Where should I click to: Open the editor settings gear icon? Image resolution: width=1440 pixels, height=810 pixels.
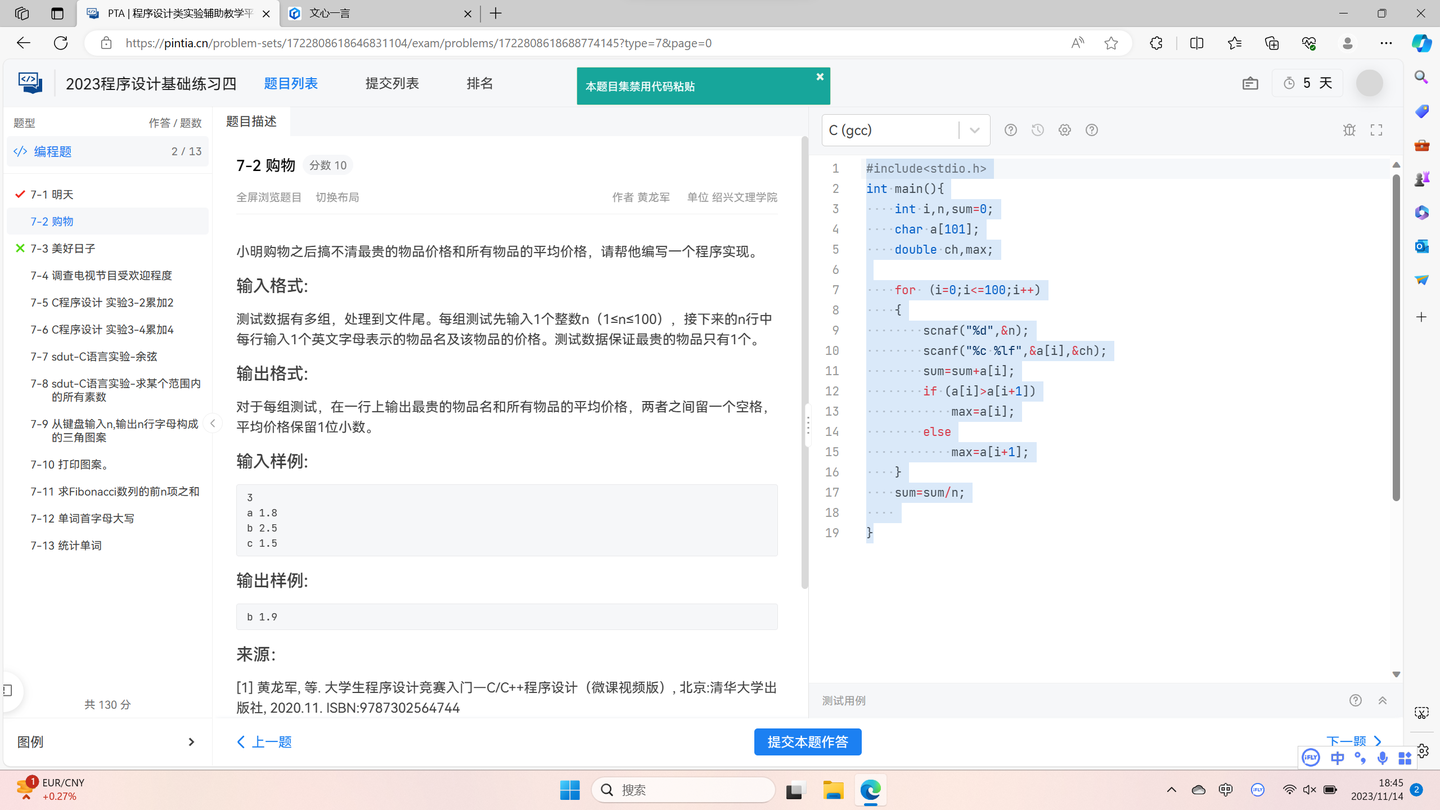[1064, 130]
